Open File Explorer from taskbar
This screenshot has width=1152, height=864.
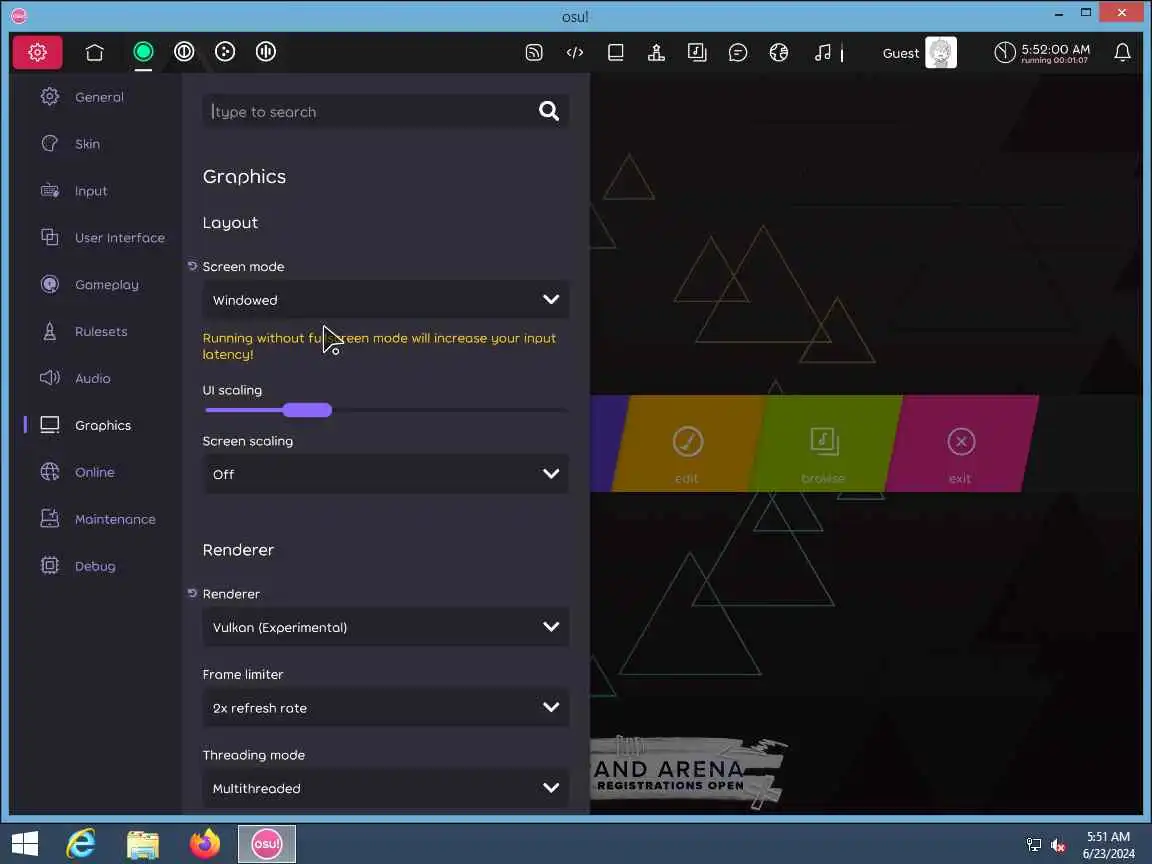click(143, 844)
